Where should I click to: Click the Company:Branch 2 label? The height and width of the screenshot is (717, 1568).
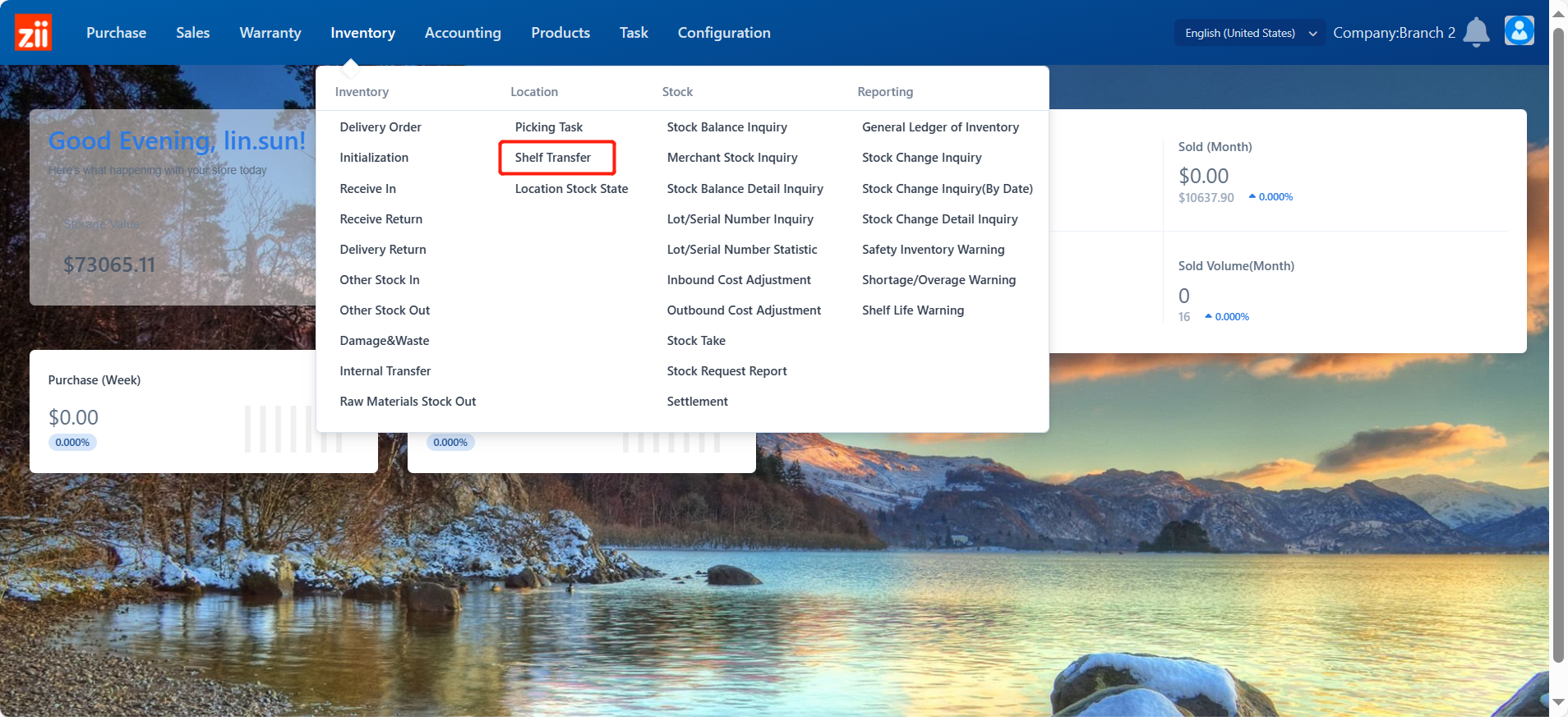pyautogui.click(x=1394, y=33)
